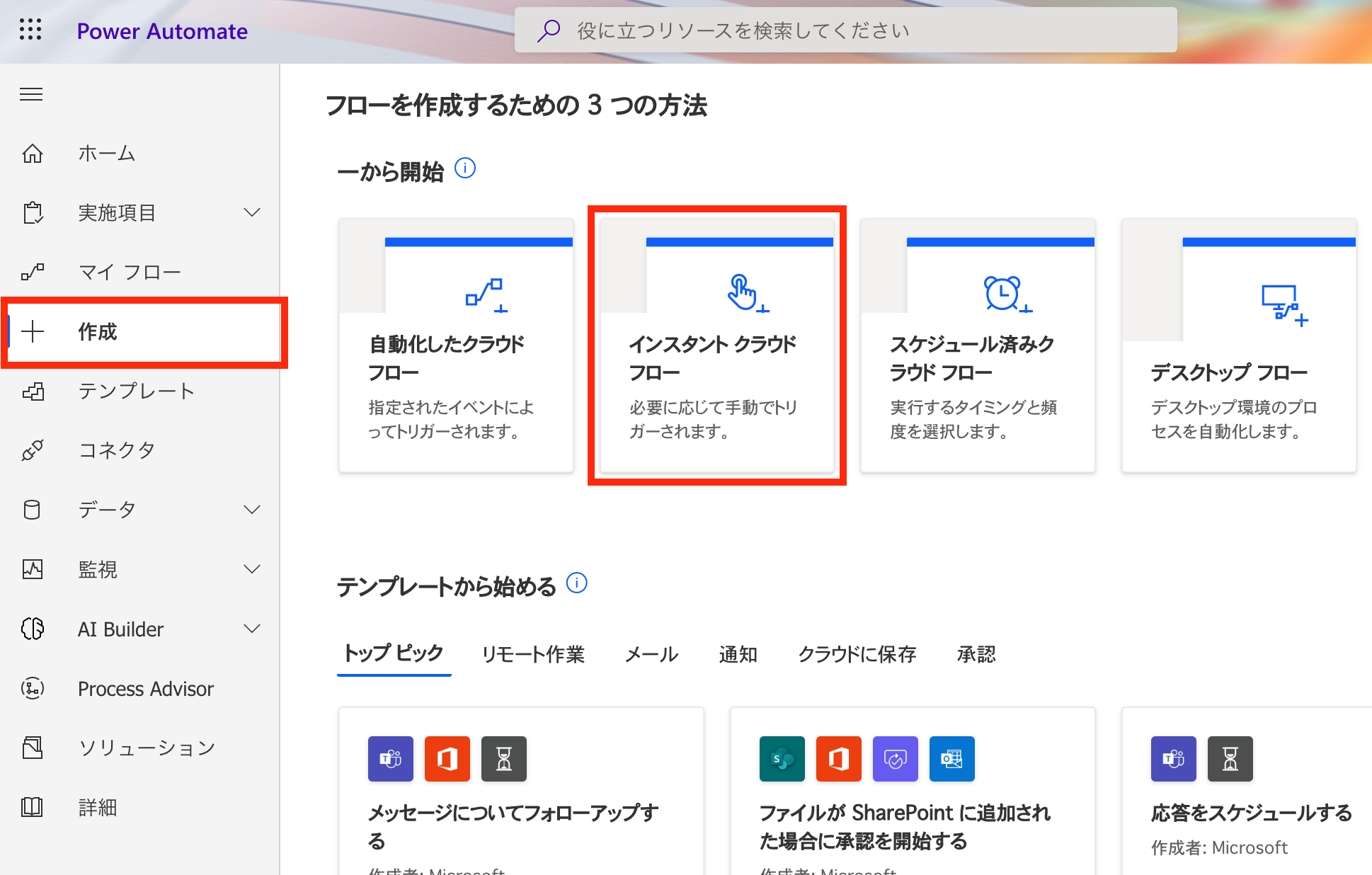Select 自動化したクラウド フロー card
This screenshot has width=1372, height=875.
(456, 345)
